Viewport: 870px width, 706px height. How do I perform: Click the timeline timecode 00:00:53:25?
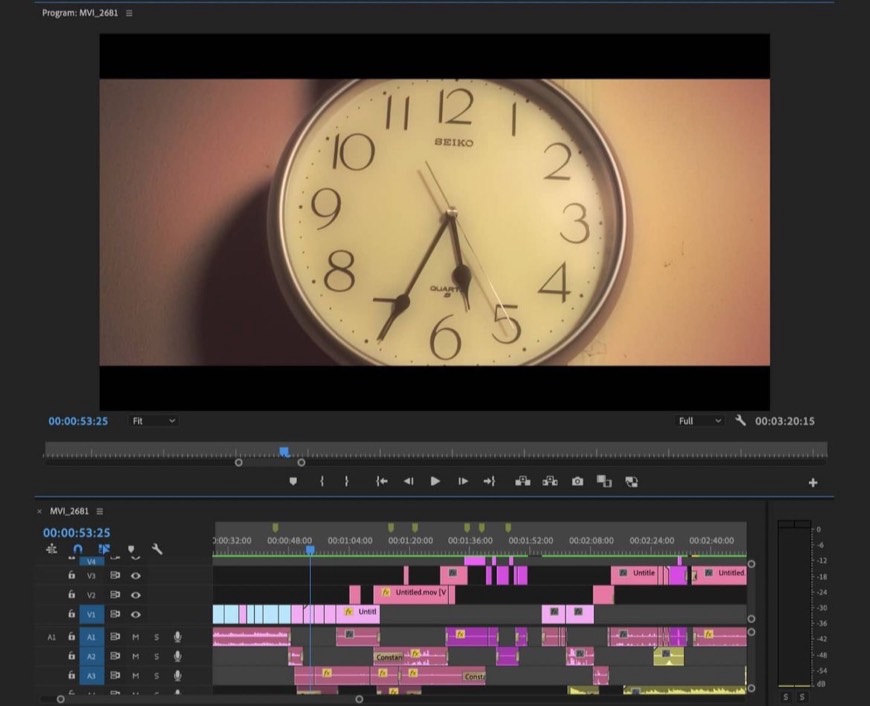(77, 533)
